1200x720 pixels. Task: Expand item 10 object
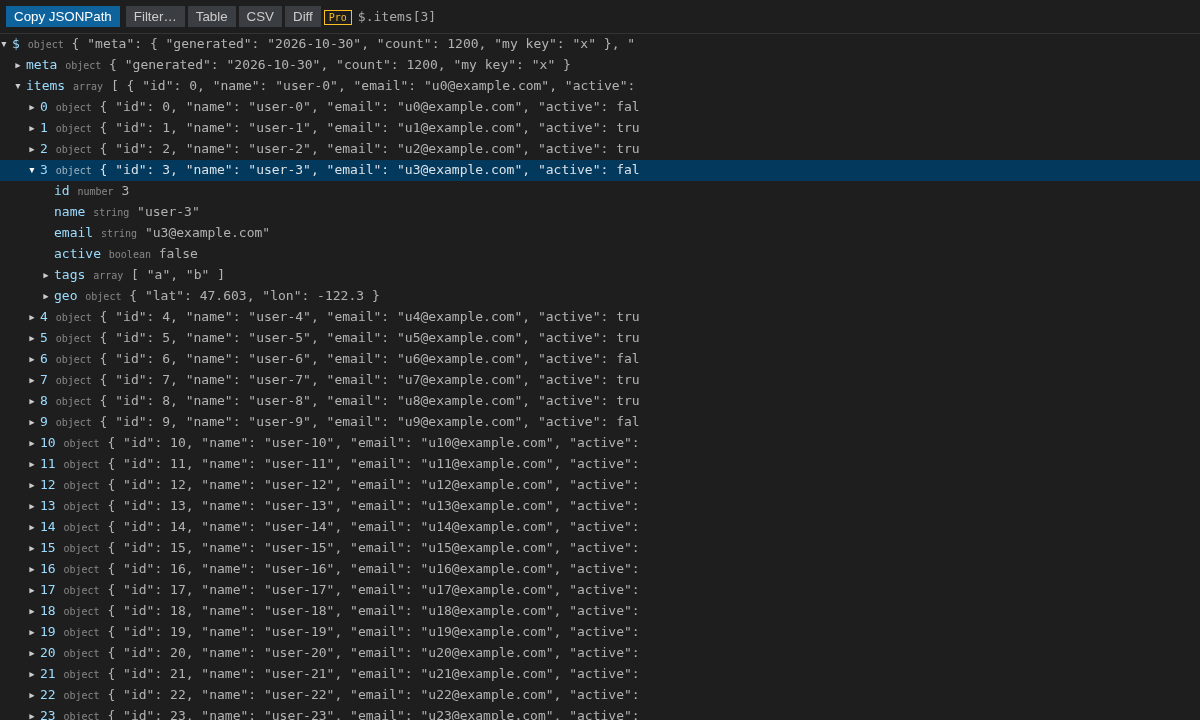point(32,443)
